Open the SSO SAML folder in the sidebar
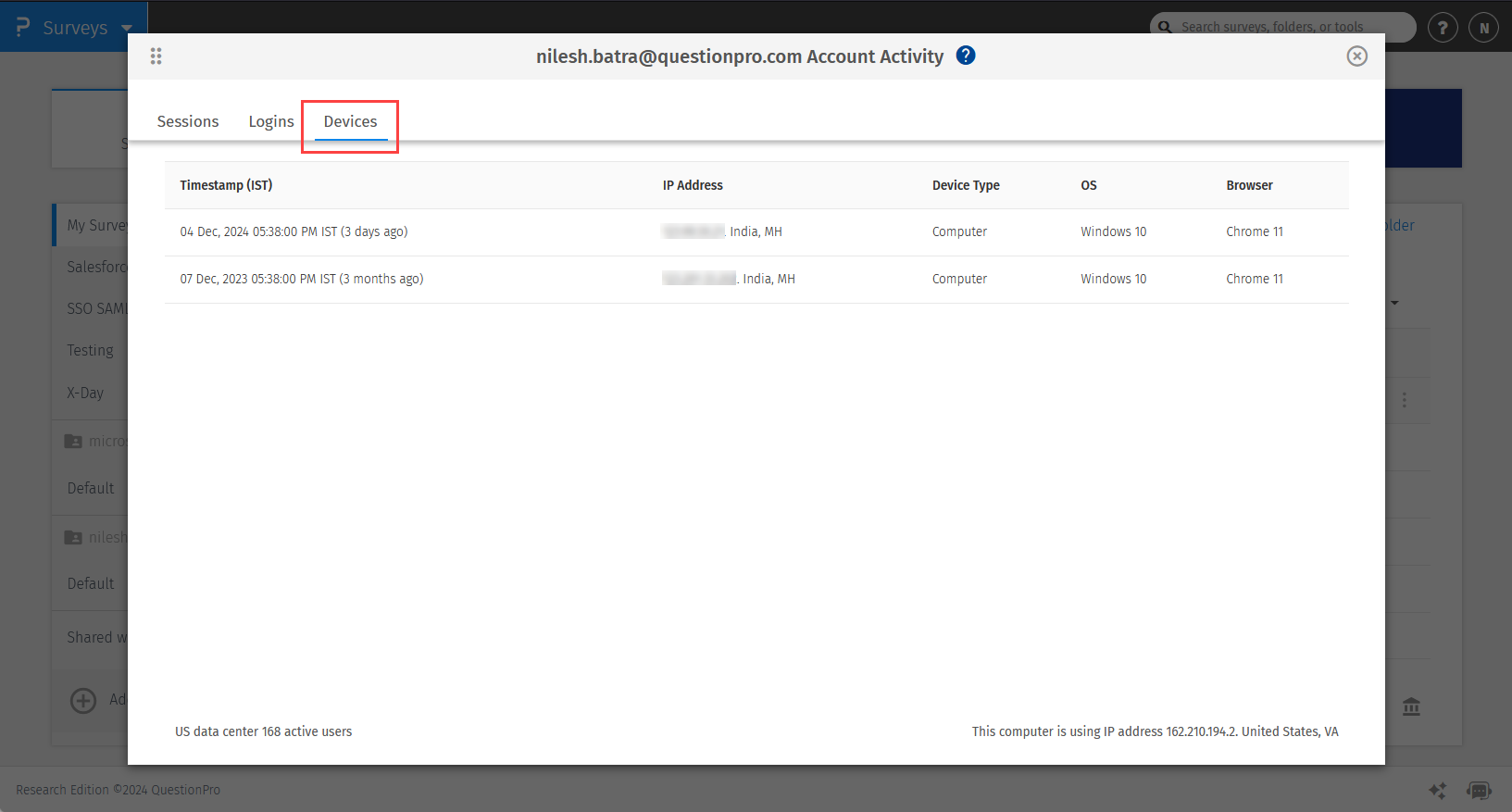1512x812 pixels. [x=96, y=308]
